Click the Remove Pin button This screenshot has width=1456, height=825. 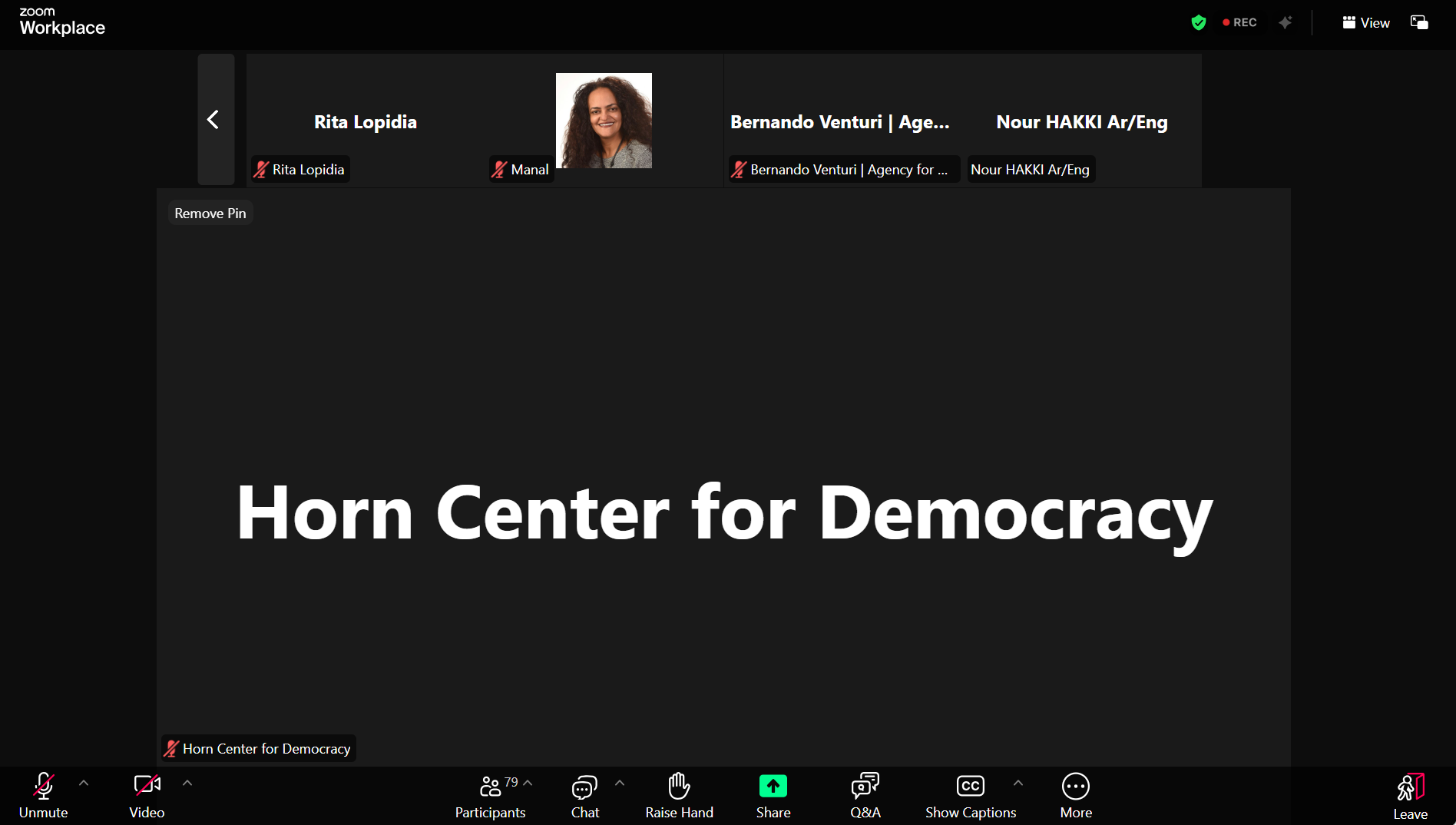click(x=210, y=213)
